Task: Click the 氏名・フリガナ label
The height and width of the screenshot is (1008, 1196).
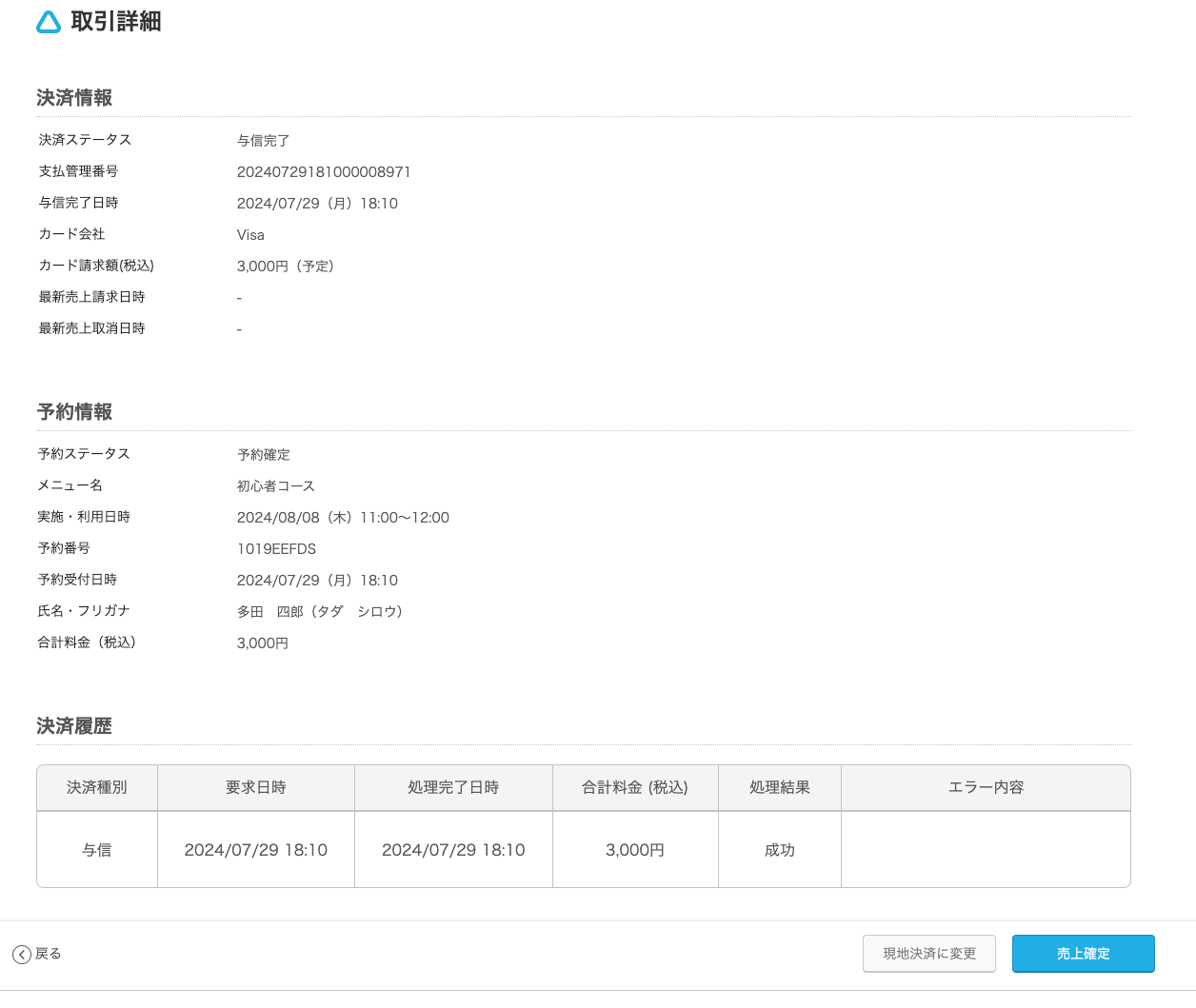Action: (84, 611)
